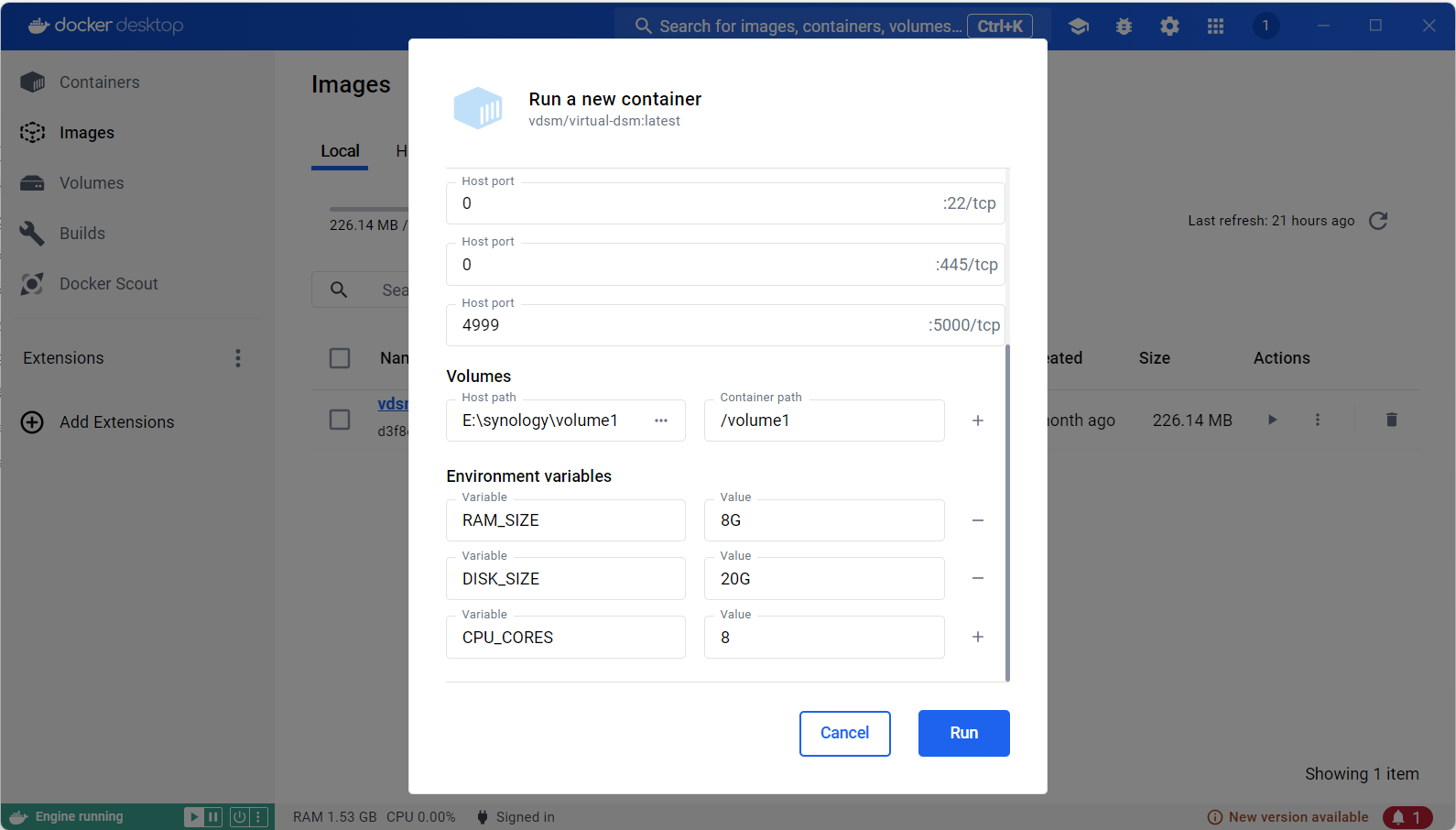Click Add Extensions plus icon
Screen dimensions: 1456x830
click(x=32, y=422)
